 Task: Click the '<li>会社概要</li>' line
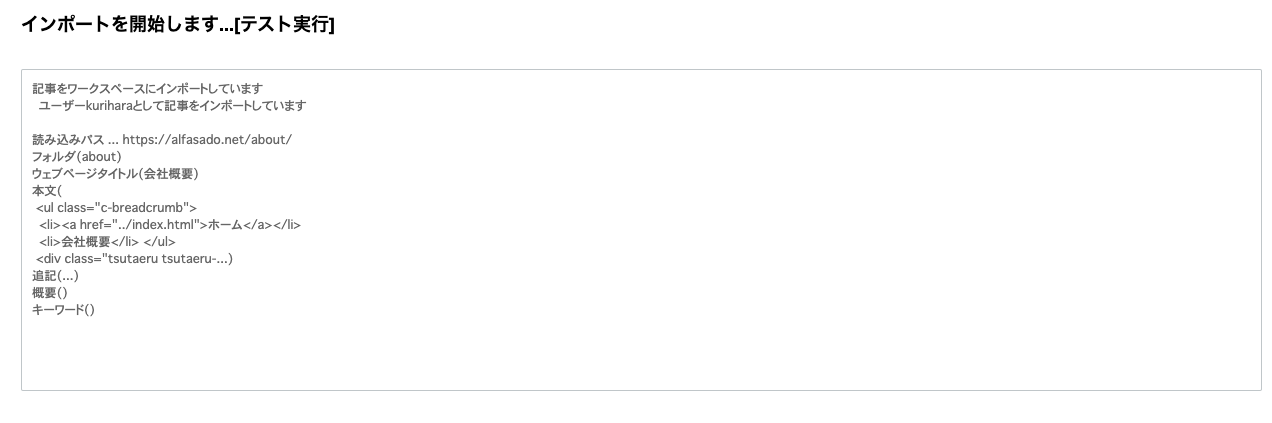pyautogui.click(x=89, y=241)
